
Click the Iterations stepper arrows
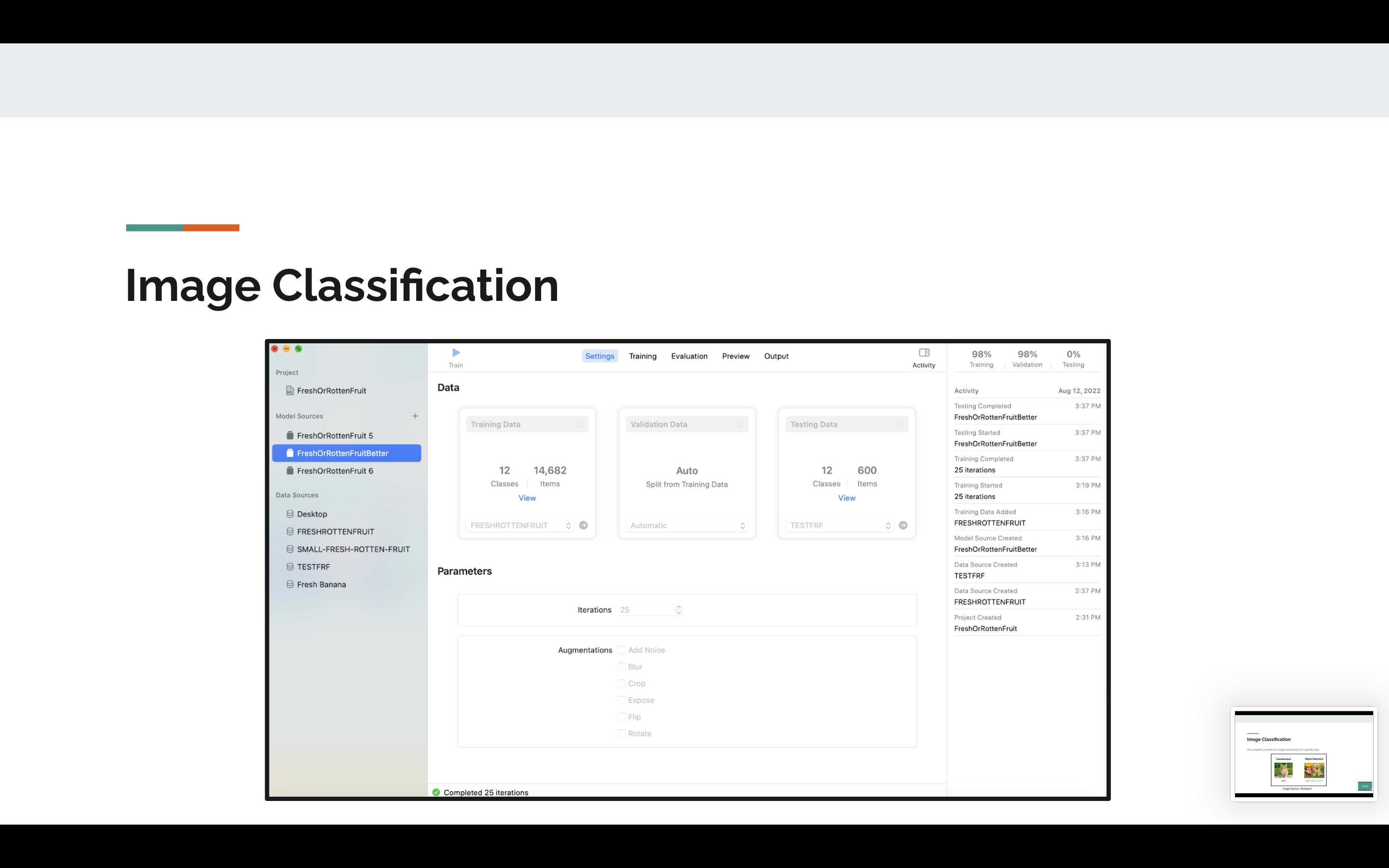coord(679,610)
